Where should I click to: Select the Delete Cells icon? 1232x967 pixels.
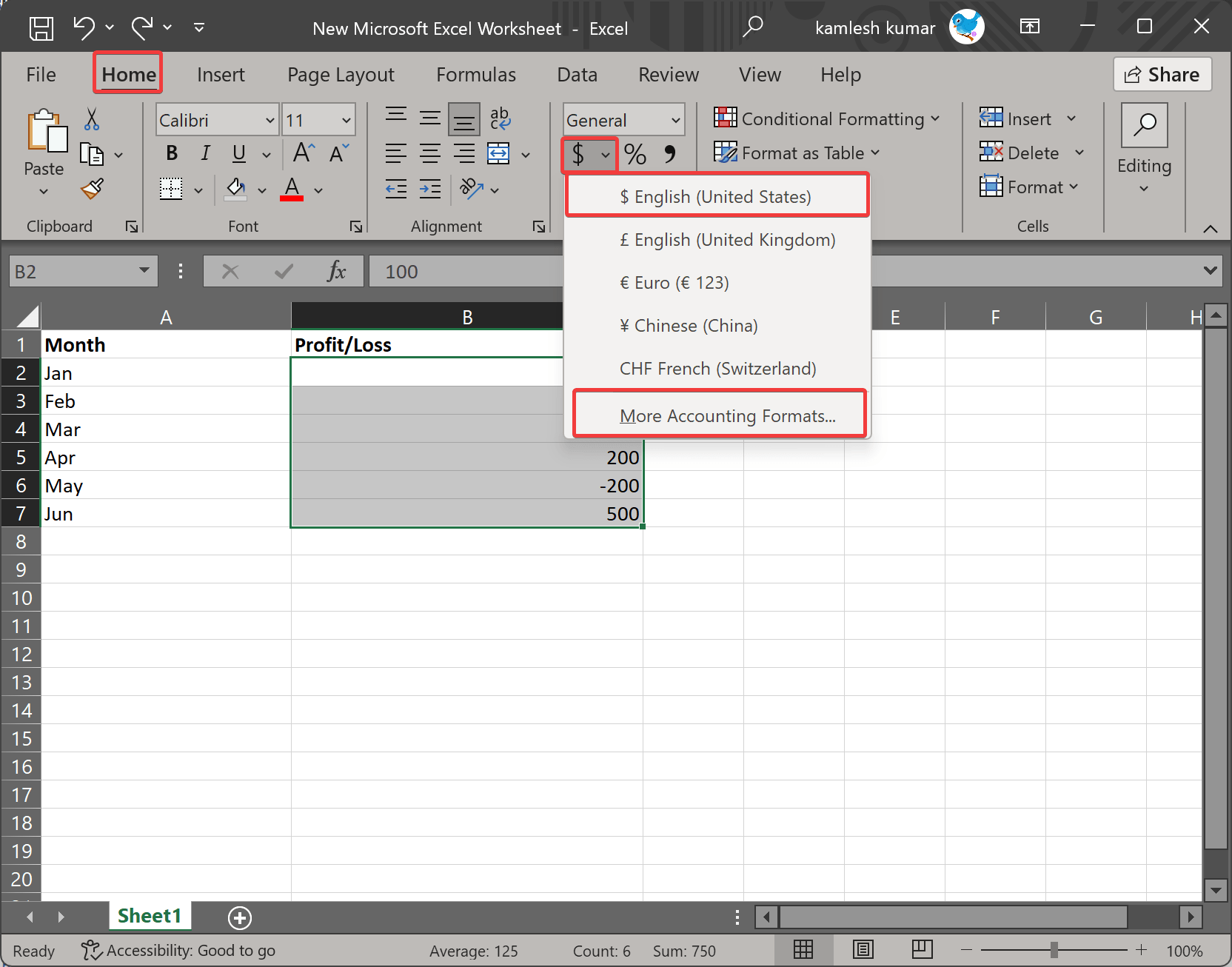992,153
